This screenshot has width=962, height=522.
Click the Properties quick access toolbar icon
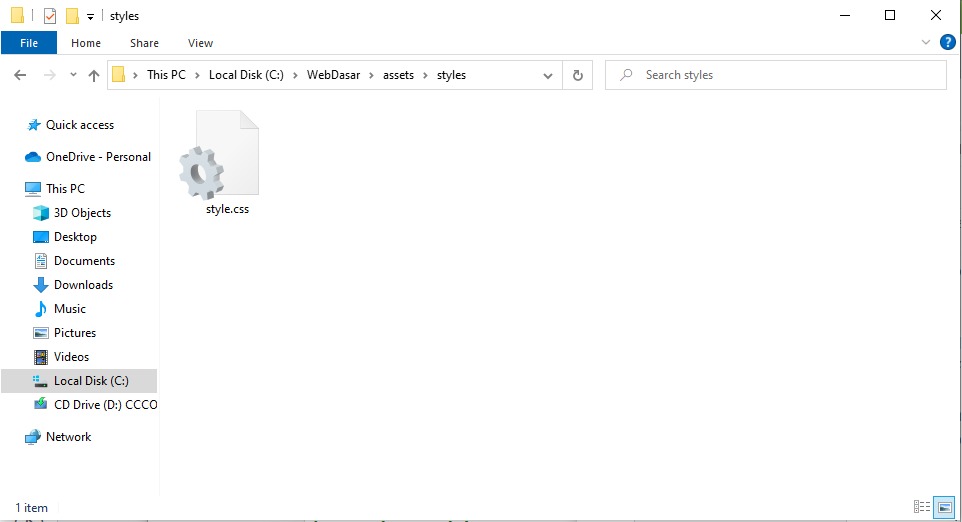point(50,16)
